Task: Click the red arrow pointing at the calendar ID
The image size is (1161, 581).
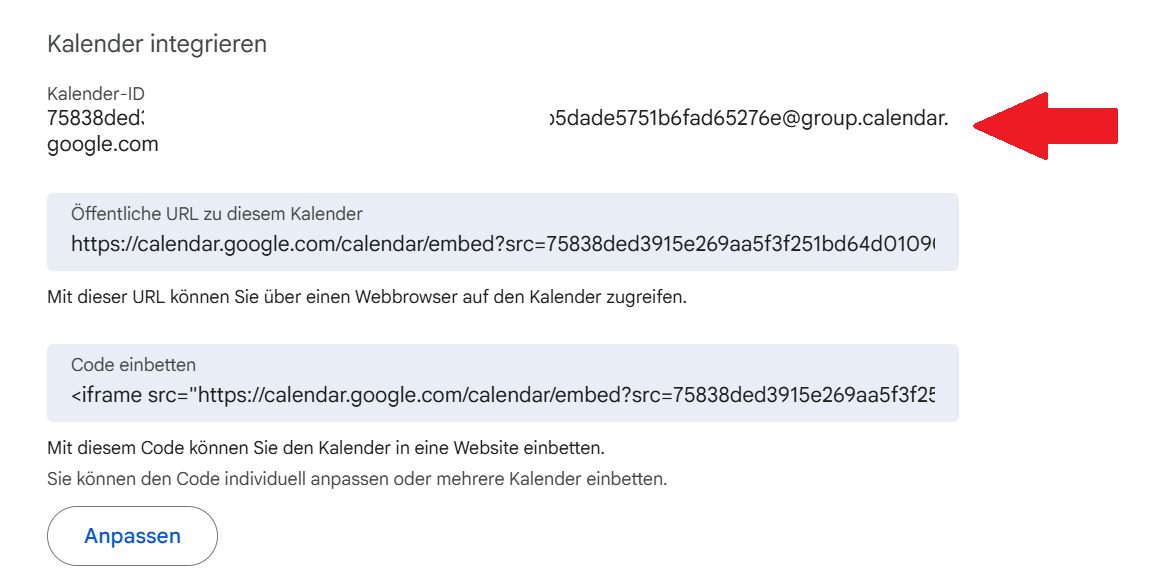Action: click(x=1045, y=125)
